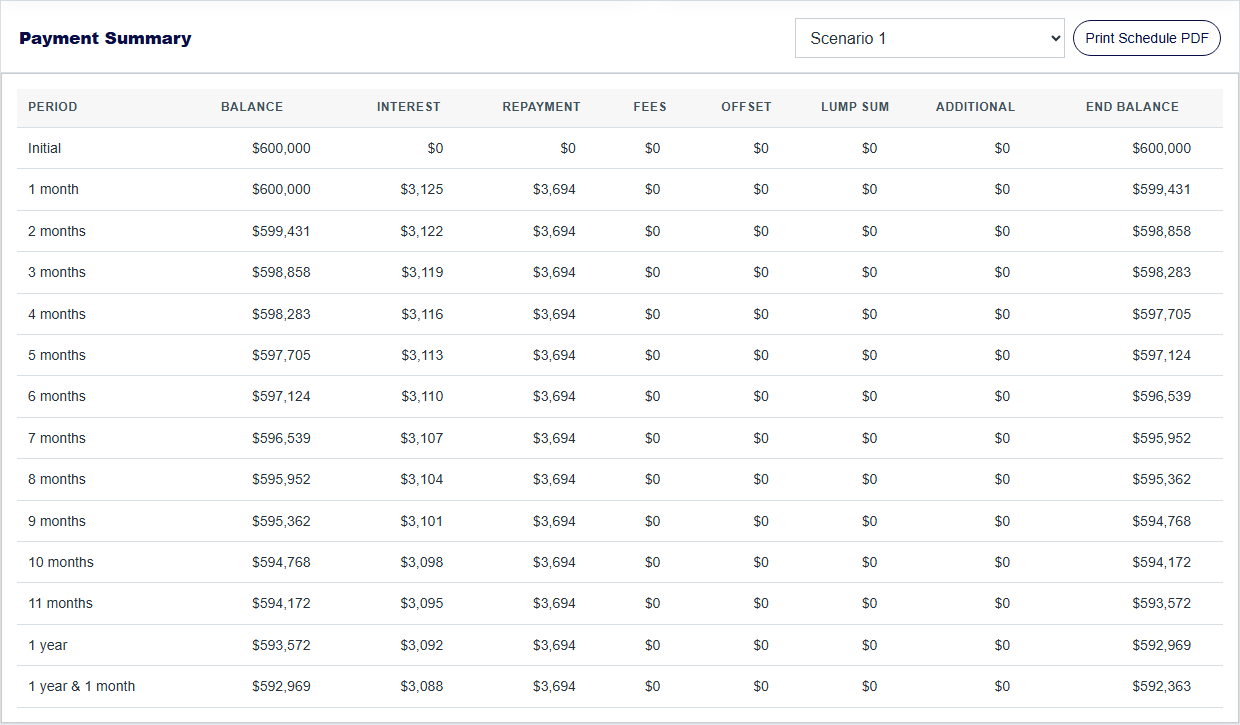Viewport: 1240px width, 725px height.
Task: Select the 9 months period label
Action: 57,521
